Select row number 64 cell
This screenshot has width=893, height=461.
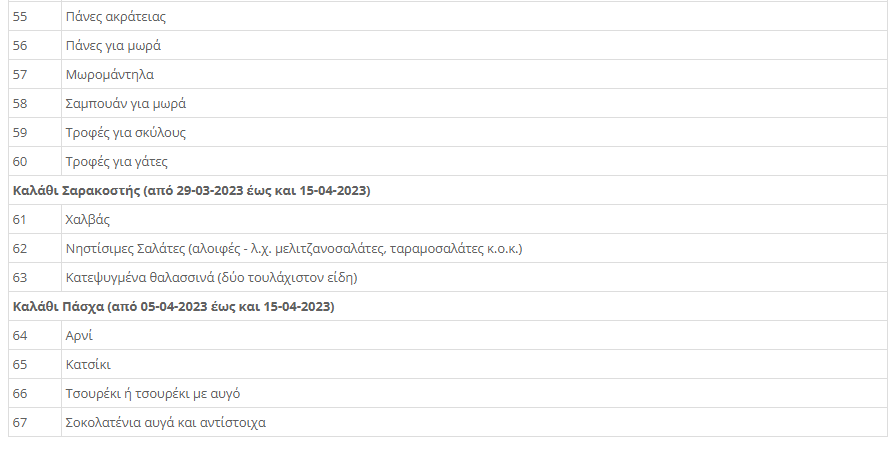21,336
